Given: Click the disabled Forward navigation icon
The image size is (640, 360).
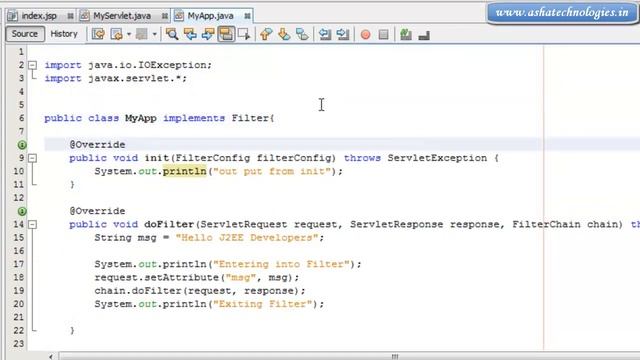Looking at the screenshot, I should coord(142,34).
